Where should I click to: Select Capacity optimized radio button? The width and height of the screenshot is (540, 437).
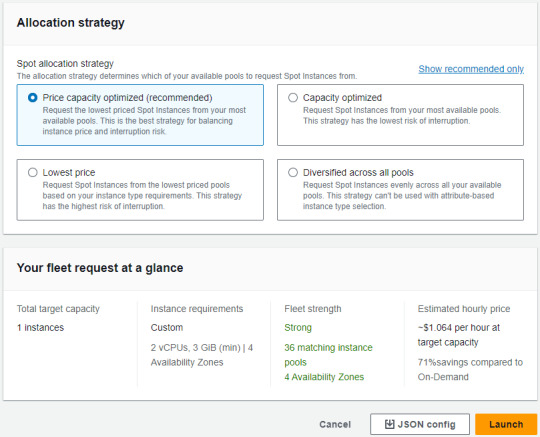point(293,98)
